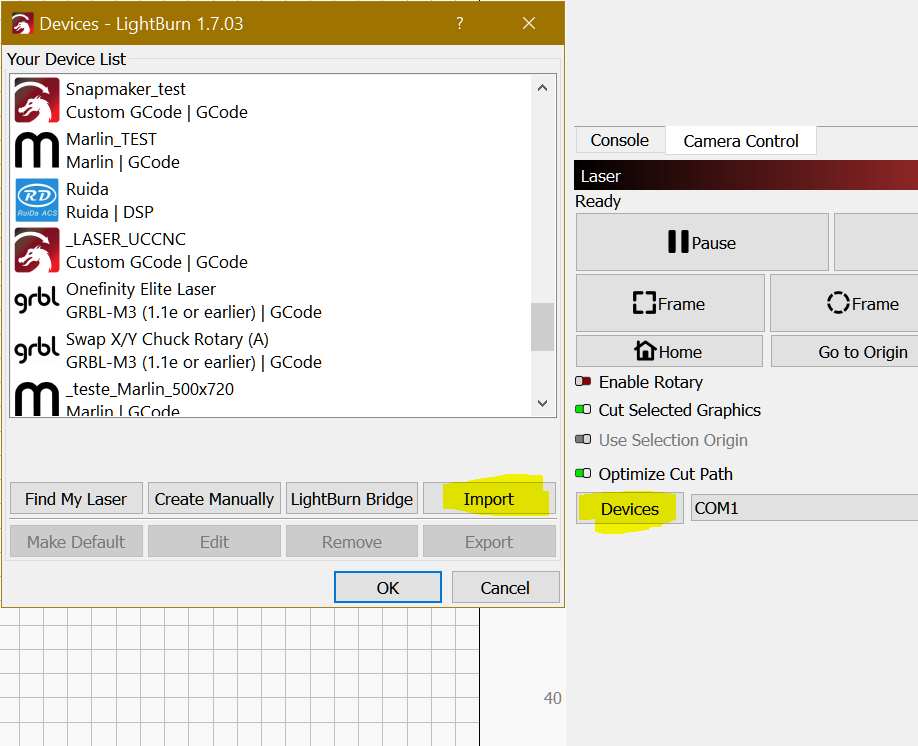Select the Ruida DSP device icon
Image resolution: width=918 pixels, height=746 pixels.
pos(36,200)
